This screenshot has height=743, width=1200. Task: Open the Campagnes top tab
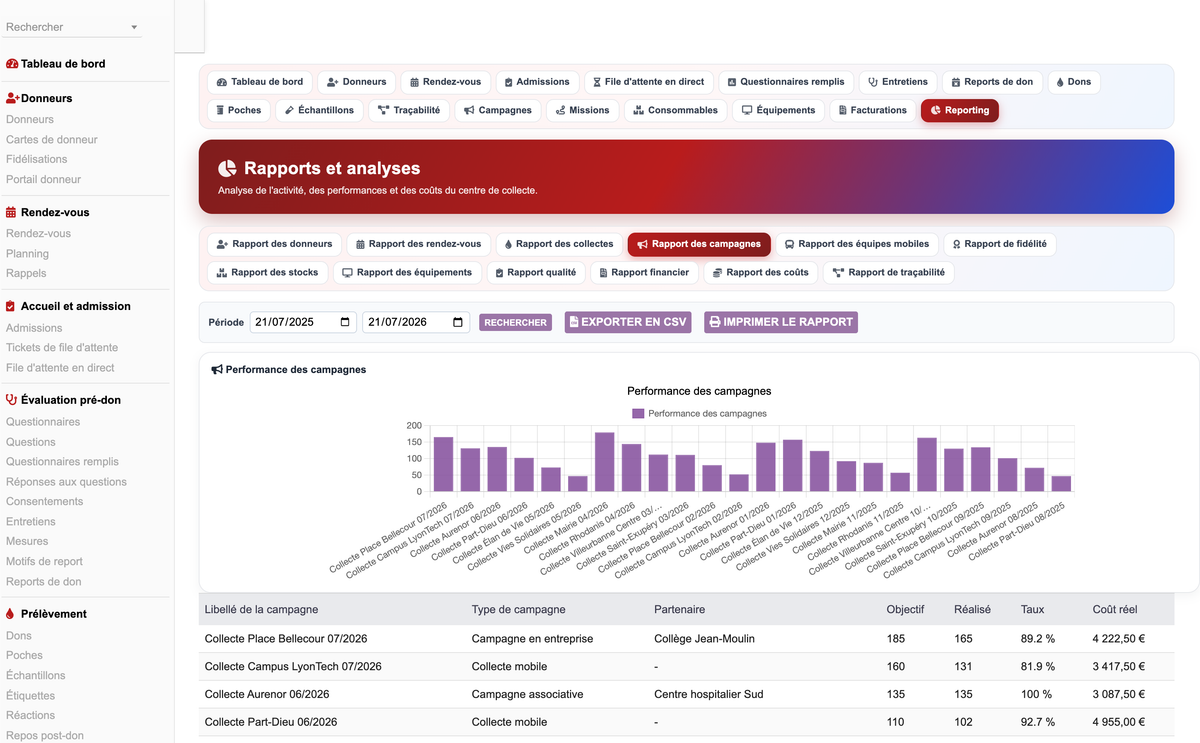coord(498,110)
